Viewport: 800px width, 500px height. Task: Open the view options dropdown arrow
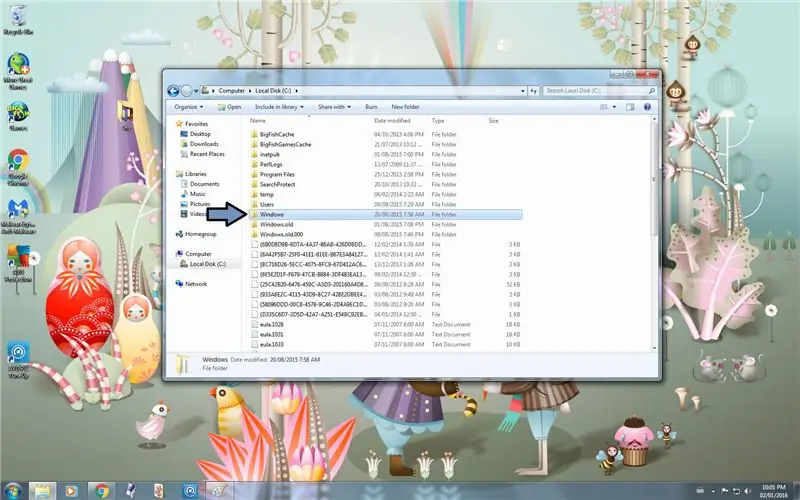614,107
